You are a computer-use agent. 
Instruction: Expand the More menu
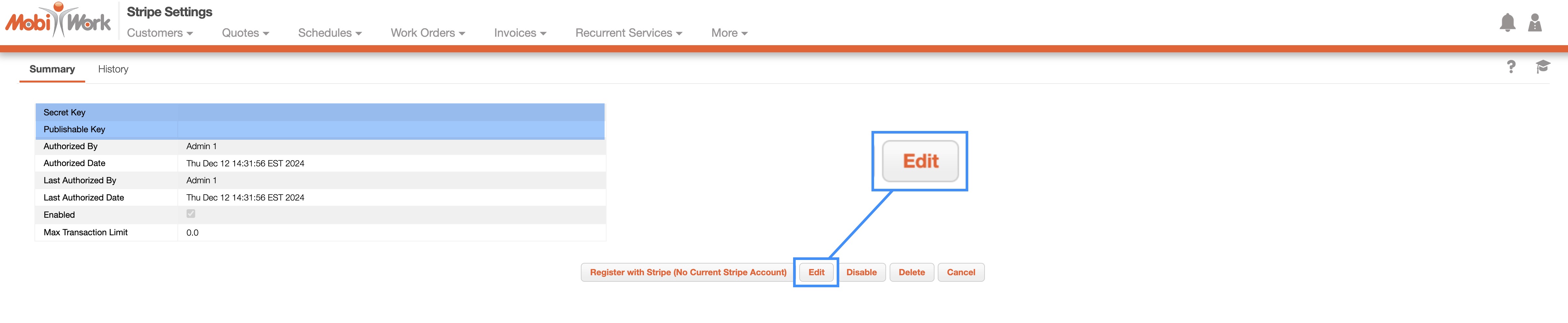[x=729, y=33]
